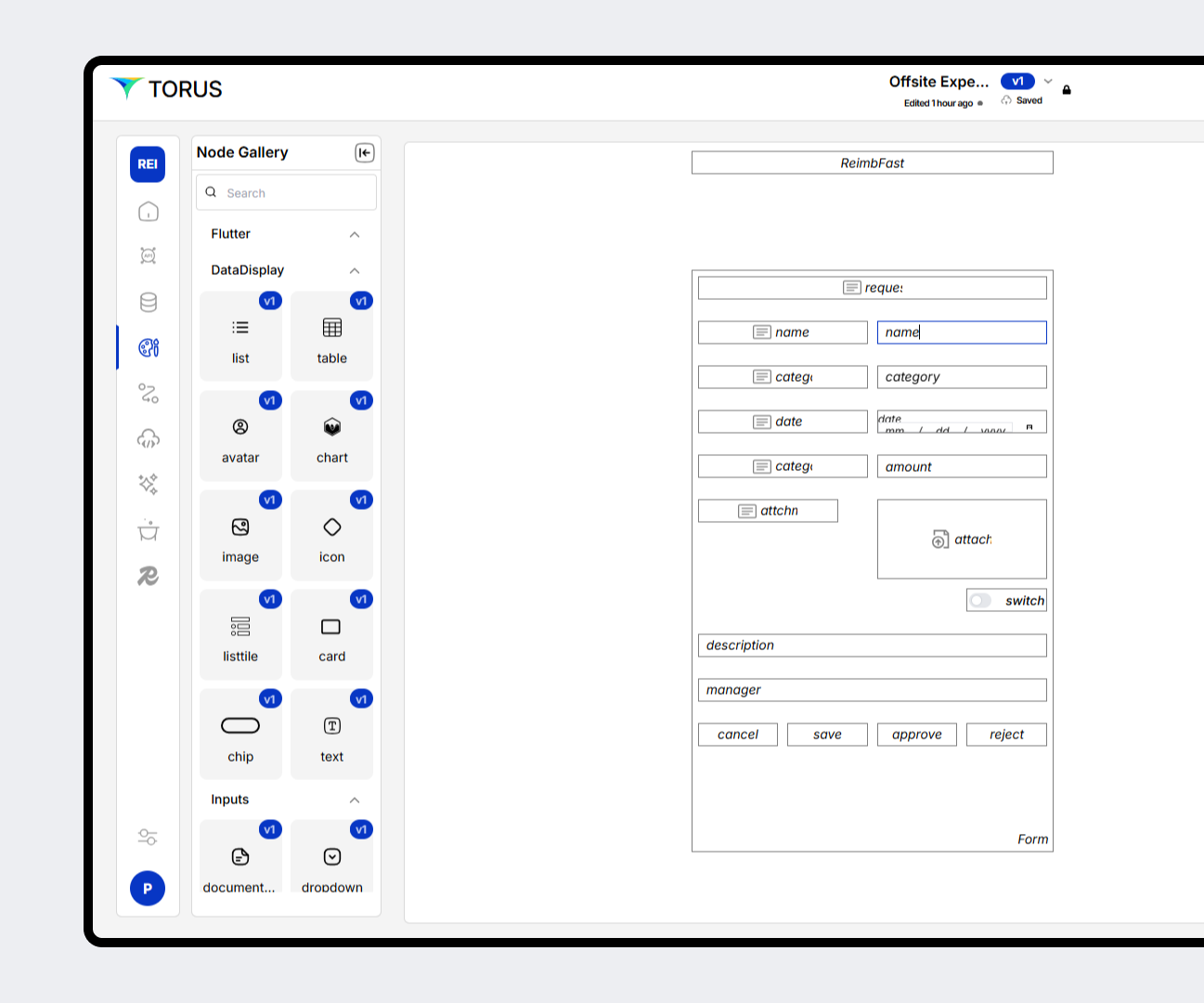Open the v1 version dropdown
1204x1003 pixels.
coord(1047,81)
